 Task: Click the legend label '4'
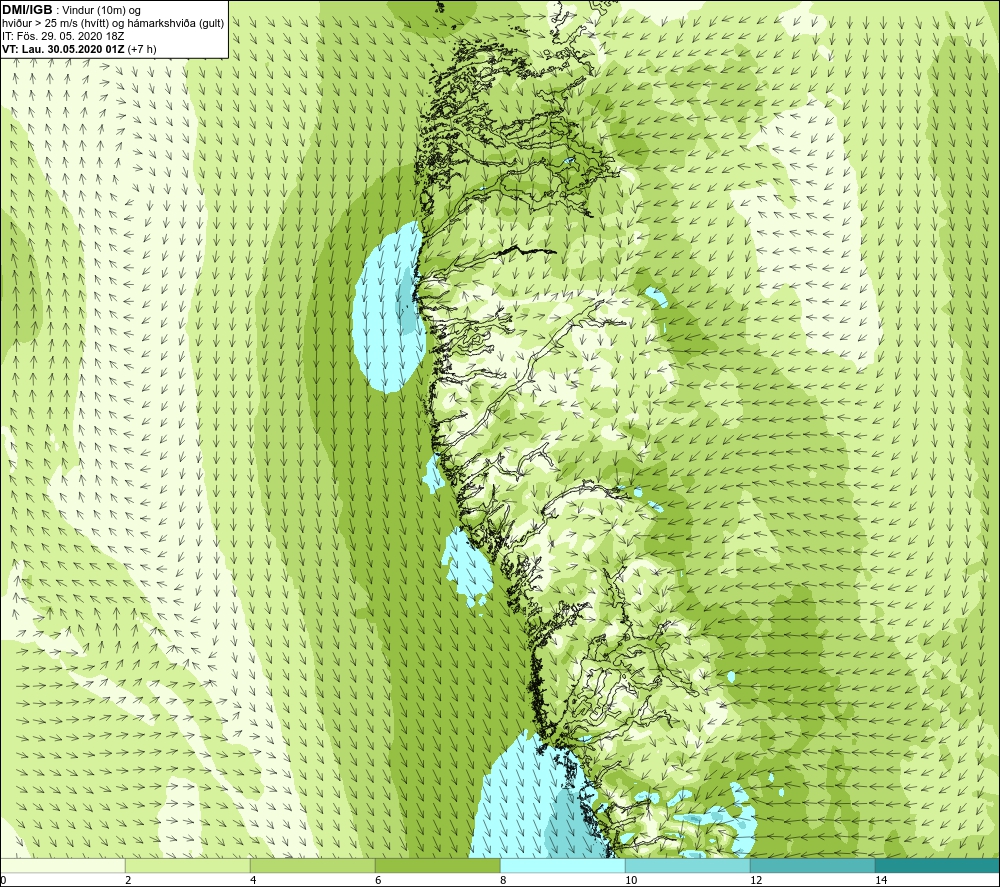tap(253, 880)
